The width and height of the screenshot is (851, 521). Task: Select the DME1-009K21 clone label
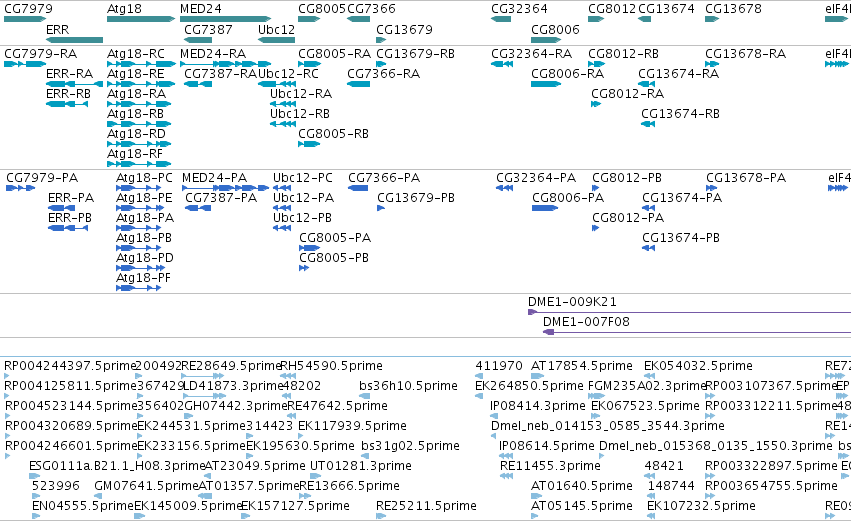pos(572,302)
